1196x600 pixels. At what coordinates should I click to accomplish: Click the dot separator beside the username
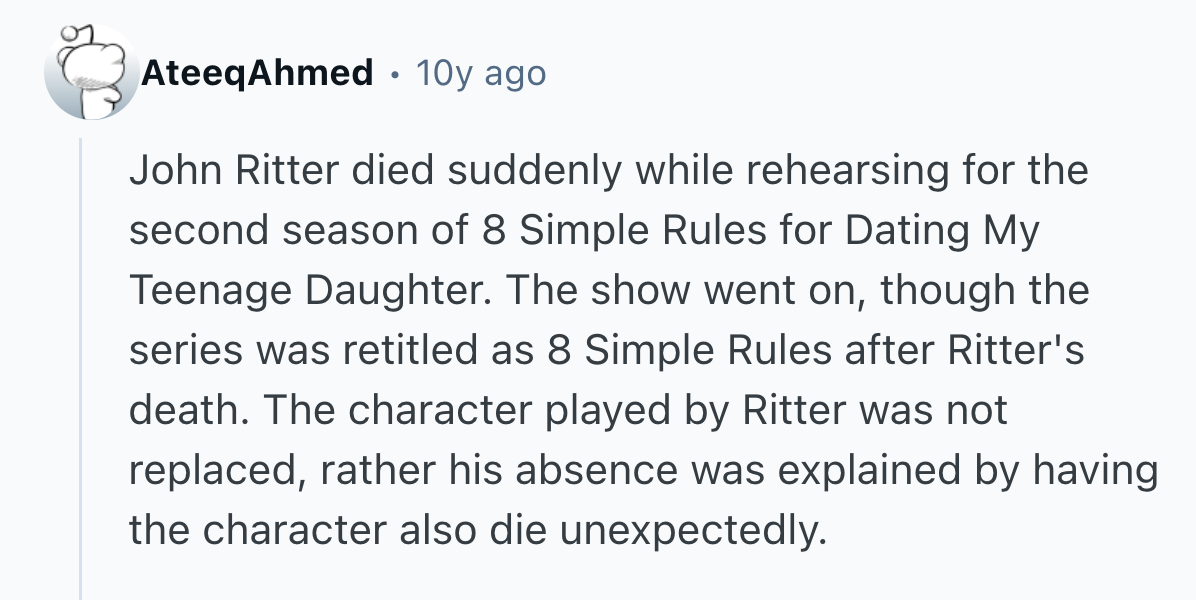pyautogui.click(x=396, y=73)
